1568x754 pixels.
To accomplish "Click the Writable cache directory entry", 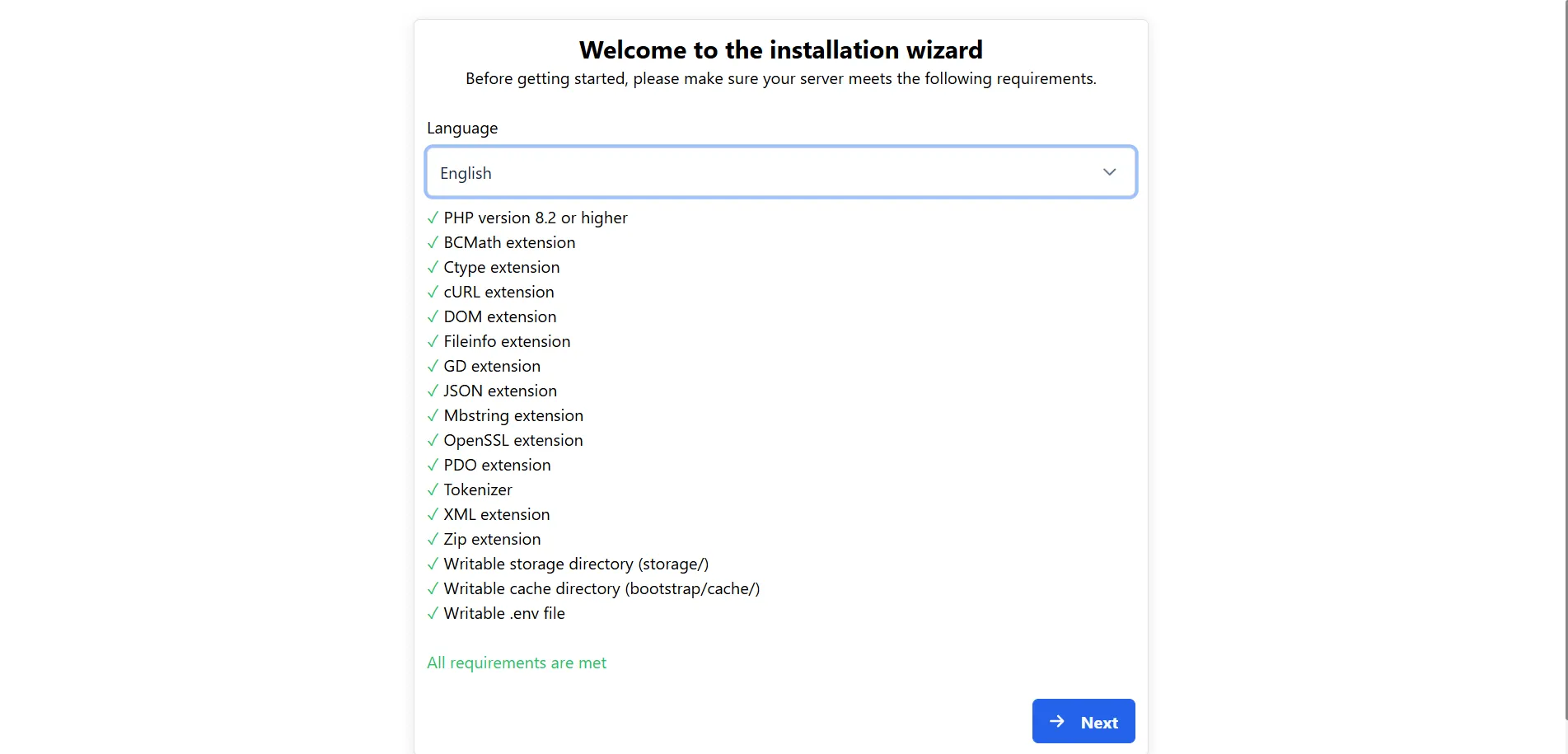I will pyautogui.click(x=601, y=588).
